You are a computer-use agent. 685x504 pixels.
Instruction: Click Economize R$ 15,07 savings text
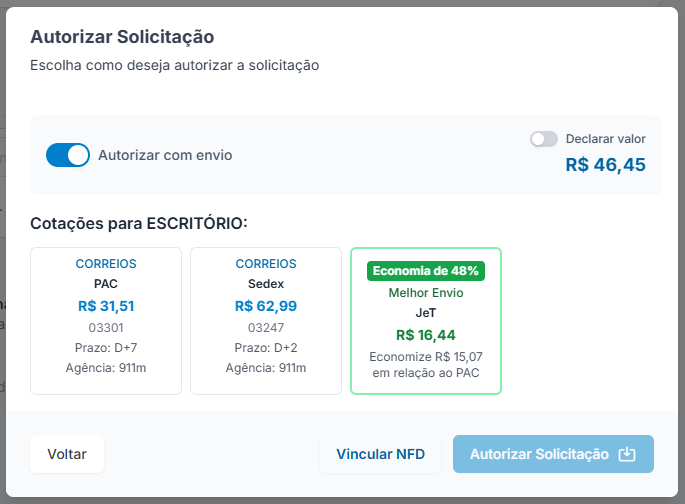[x=426, y=357]
